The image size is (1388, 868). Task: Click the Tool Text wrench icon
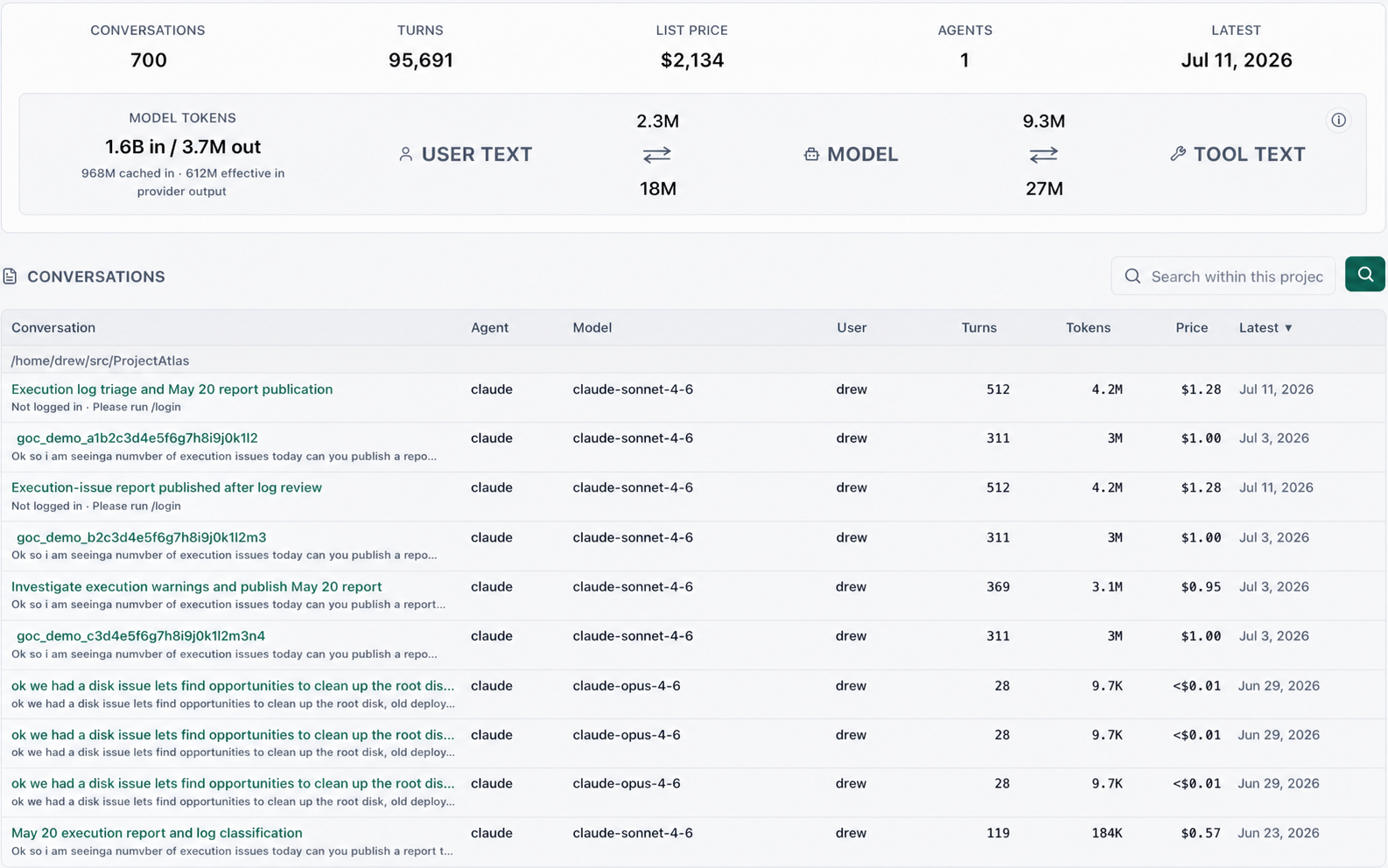pos(1178,154)
